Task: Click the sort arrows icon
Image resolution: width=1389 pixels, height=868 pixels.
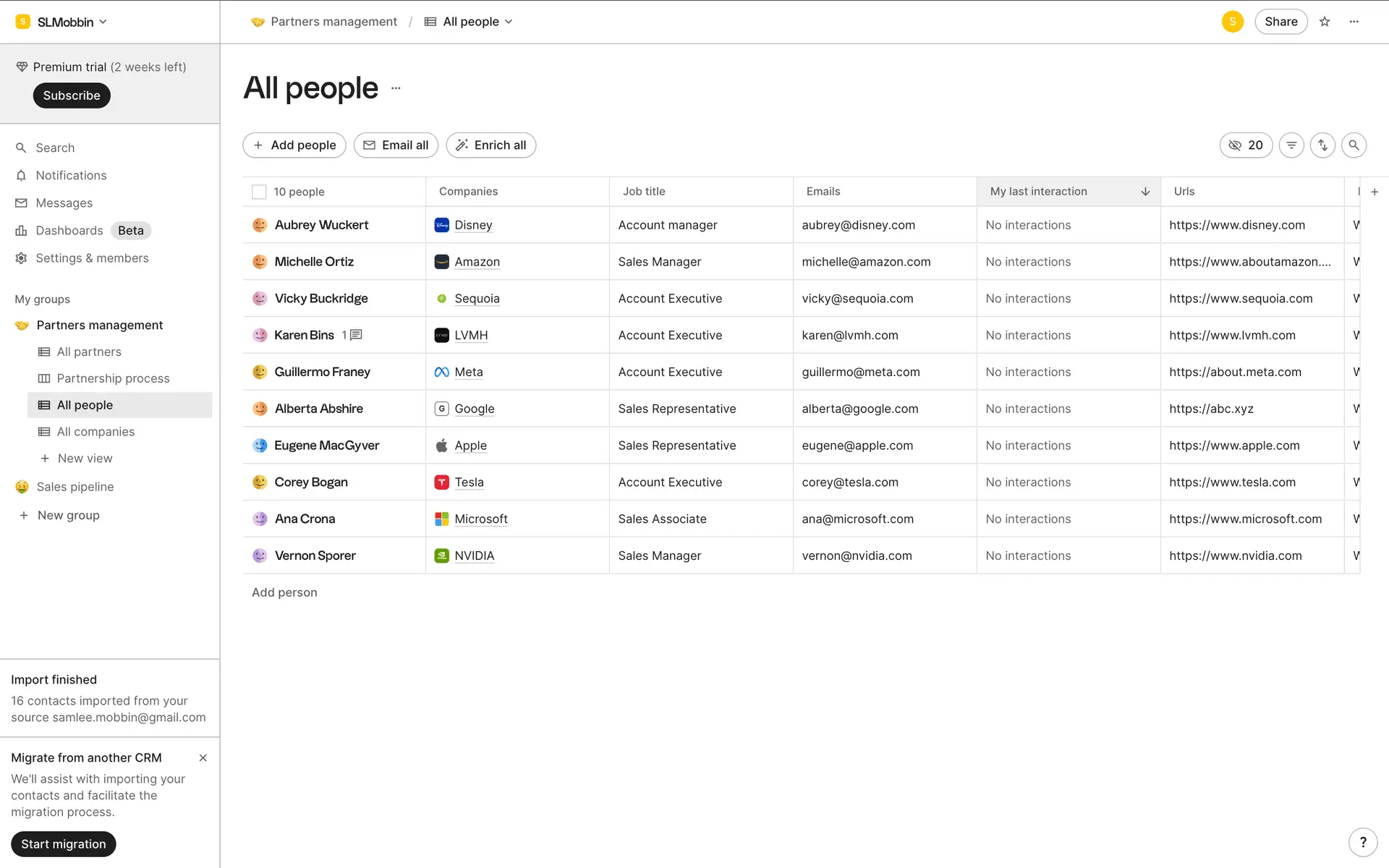Action: click(x=1322, y=145)
